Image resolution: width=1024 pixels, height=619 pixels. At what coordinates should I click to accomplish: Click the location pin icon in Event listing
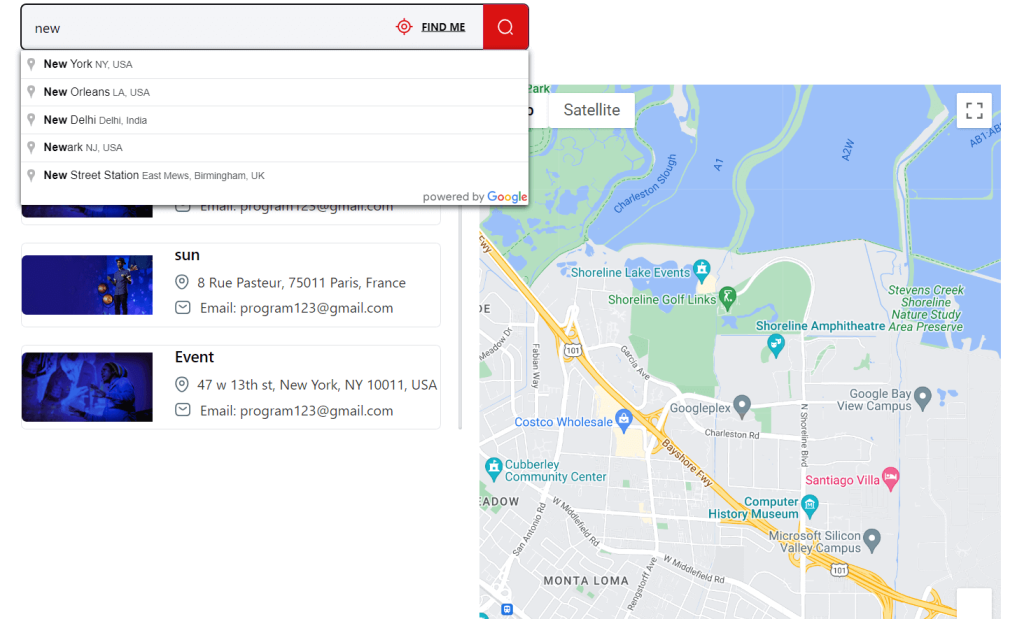pos(182,385)
